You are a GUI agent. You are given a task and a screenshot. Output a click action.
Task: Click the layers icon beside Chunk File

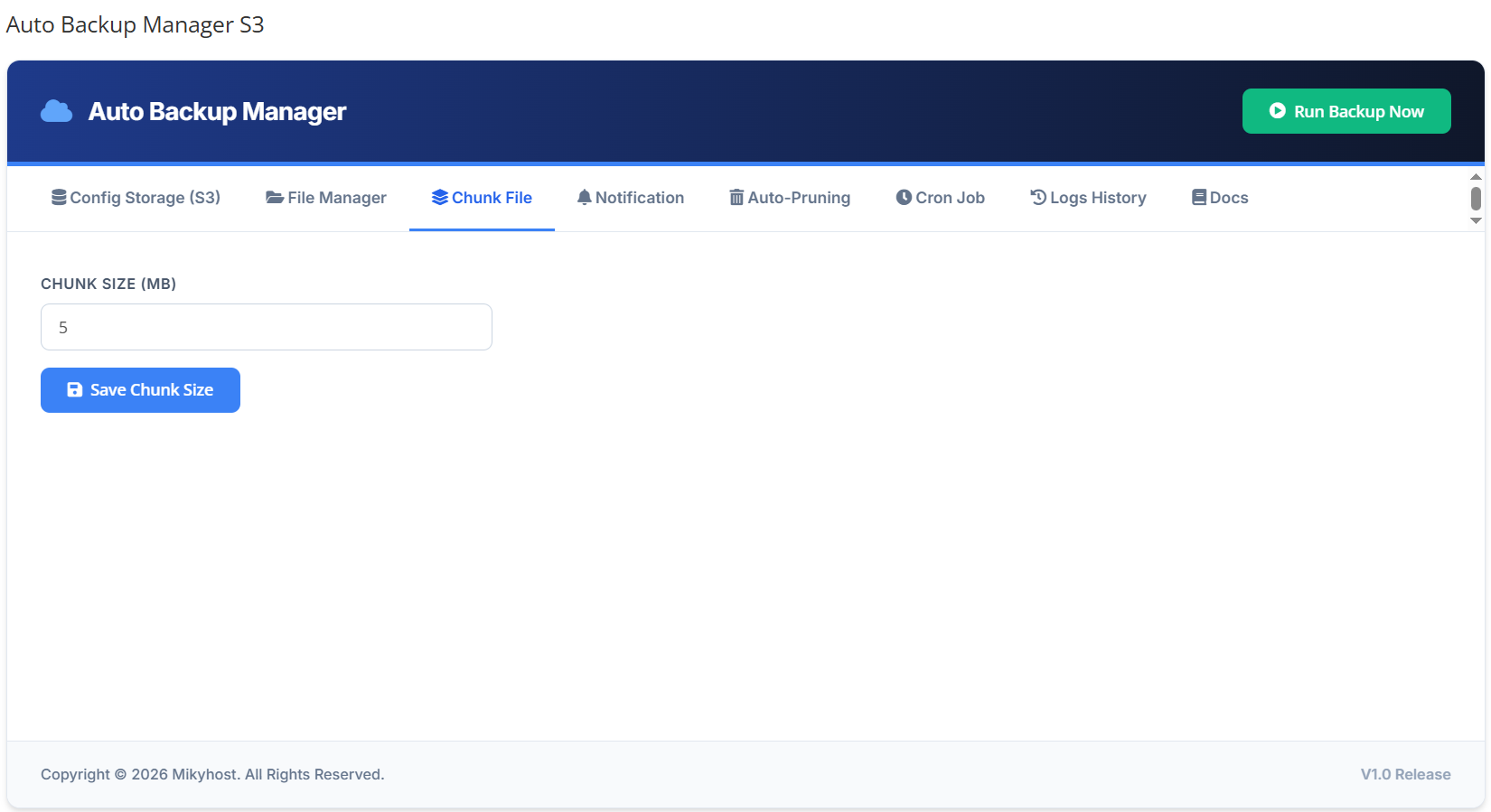440,197
